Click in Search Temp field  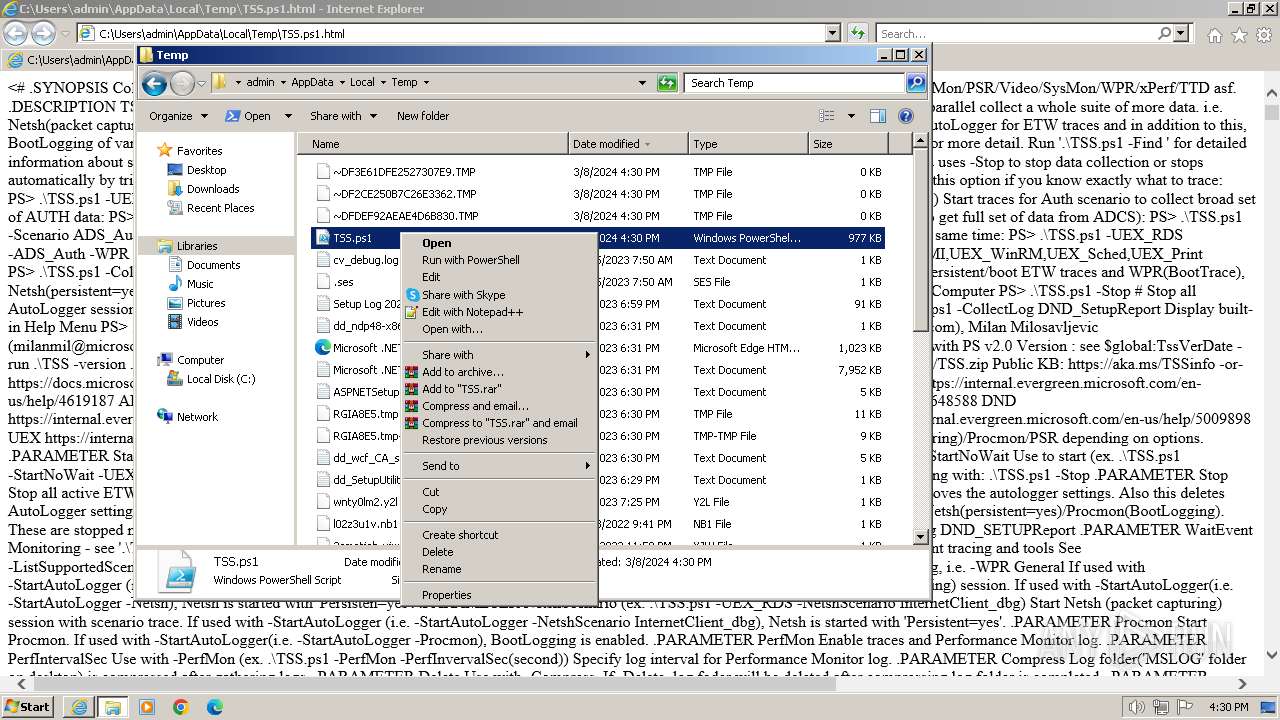tap(795, 83)
